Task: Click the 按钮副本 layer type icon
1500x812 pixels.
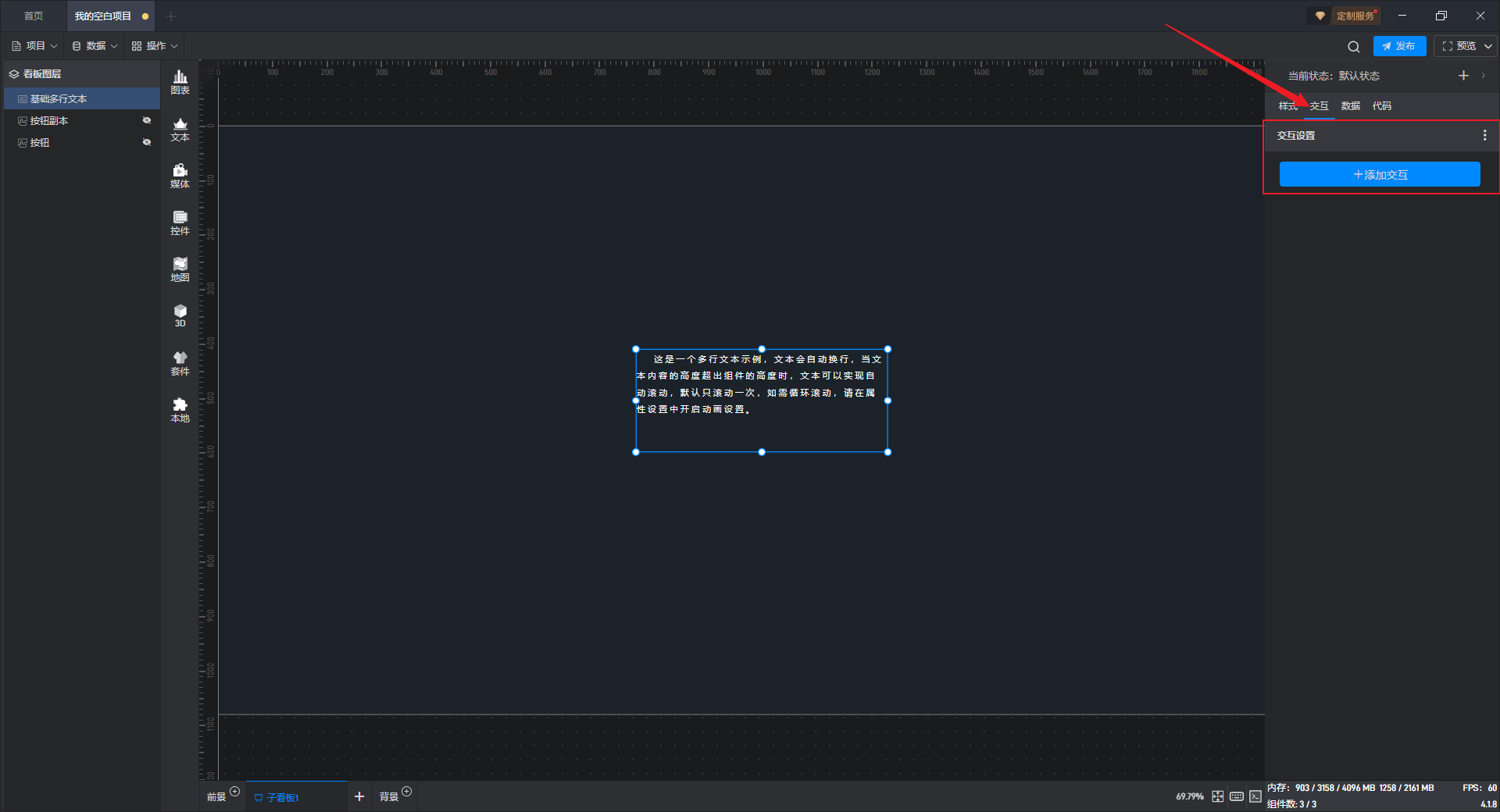Action: [23, 121]
